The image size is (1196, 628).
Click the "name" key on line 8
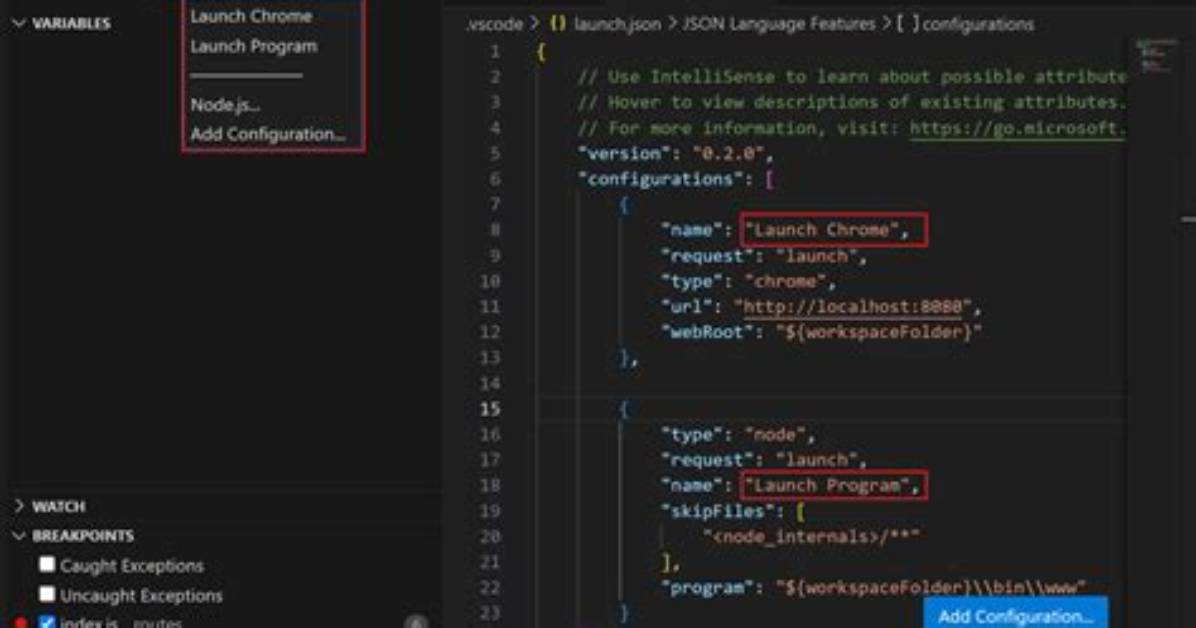point(692,230)
